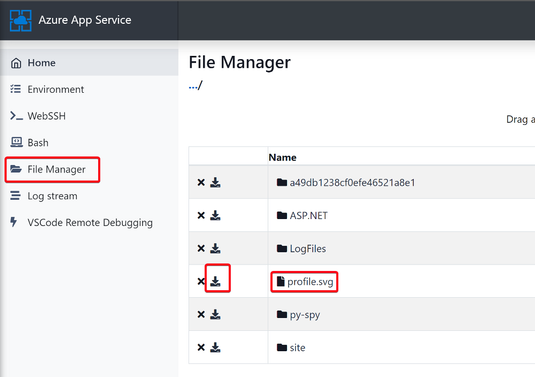
Task: Delete the profile.svg file
Action: coord(201,281)
